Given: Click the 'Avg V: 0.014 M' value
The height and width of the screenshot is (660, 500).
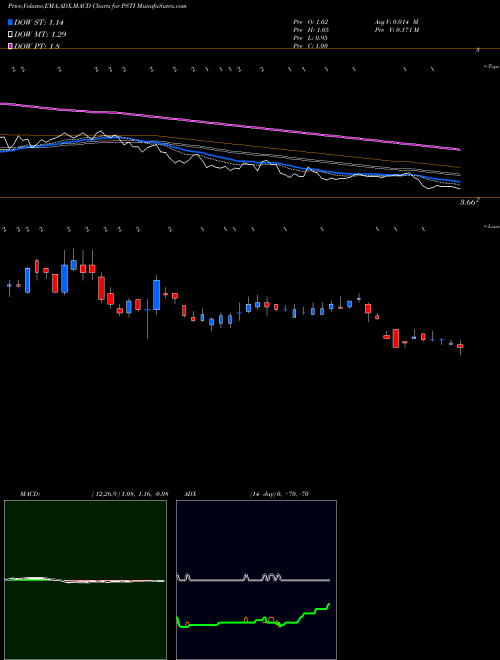Looking at the screenshot, I should tap(396, 22).
